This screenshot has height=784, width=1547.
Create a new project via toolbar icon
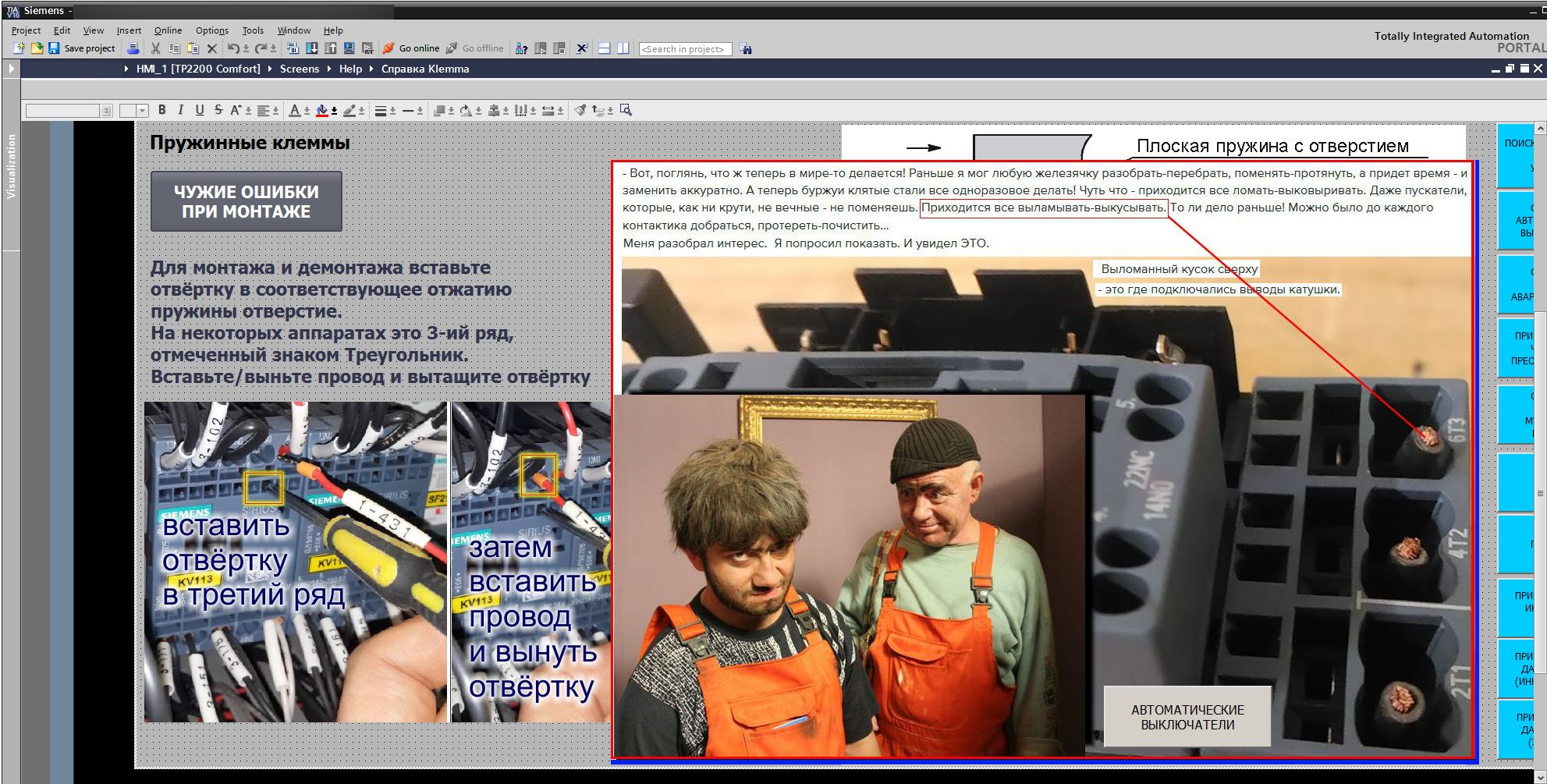coord(20,48)
